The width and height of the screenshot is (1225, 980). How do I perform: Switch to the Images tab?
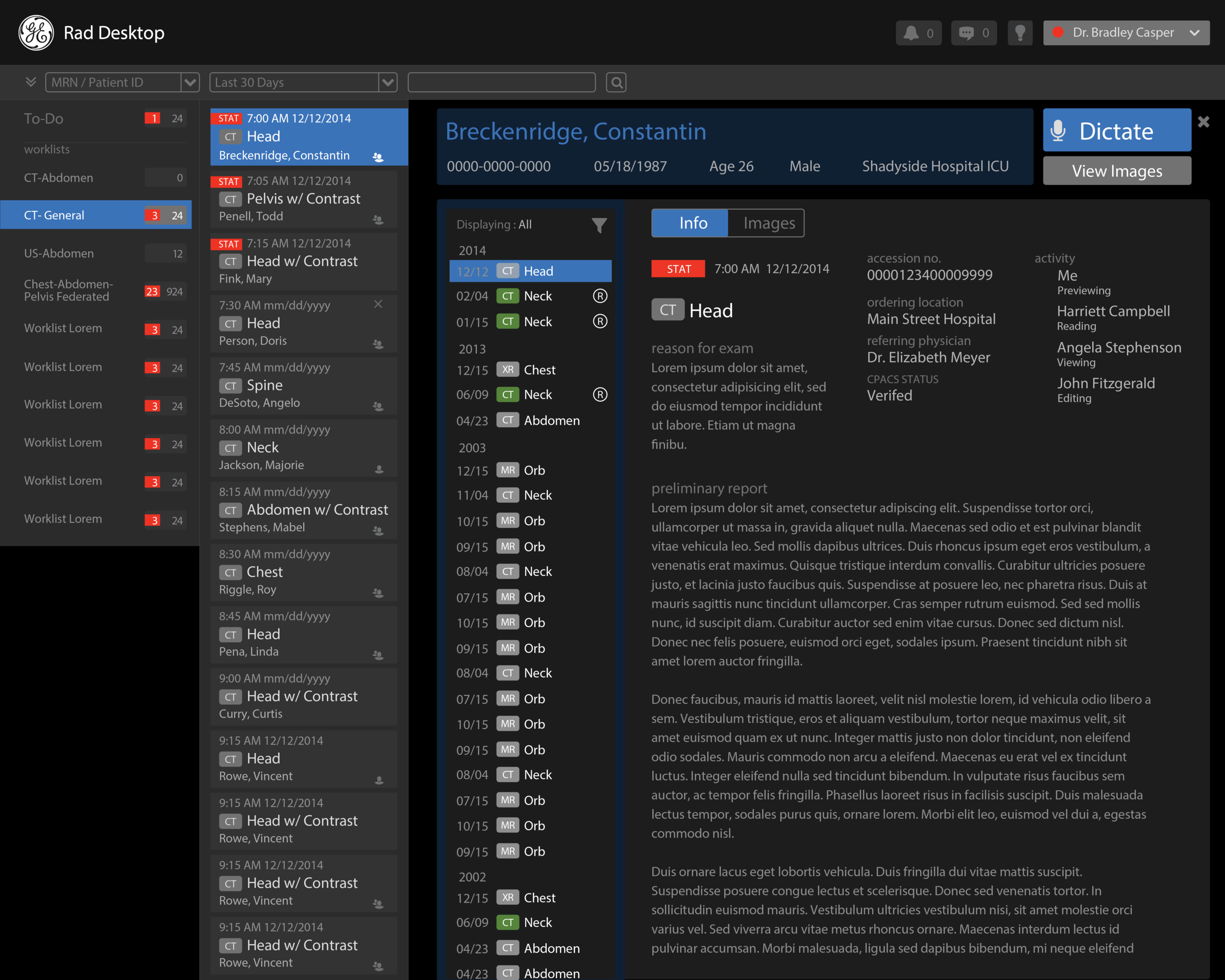pyautogui.click(x=766, y=222)
